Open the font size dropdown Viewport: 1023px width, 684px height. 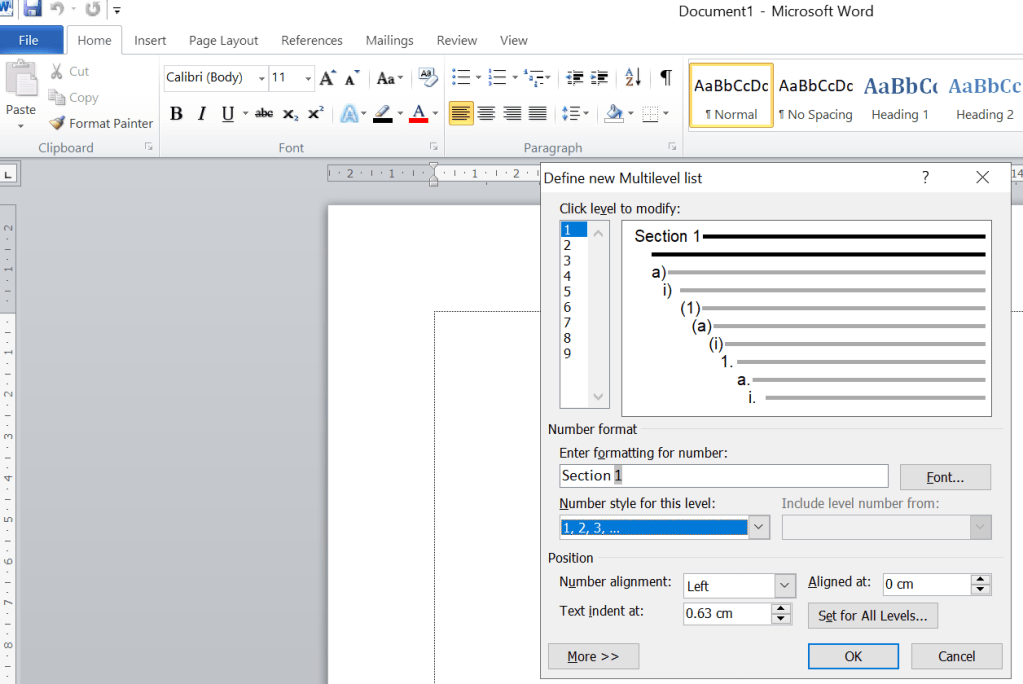306,78
